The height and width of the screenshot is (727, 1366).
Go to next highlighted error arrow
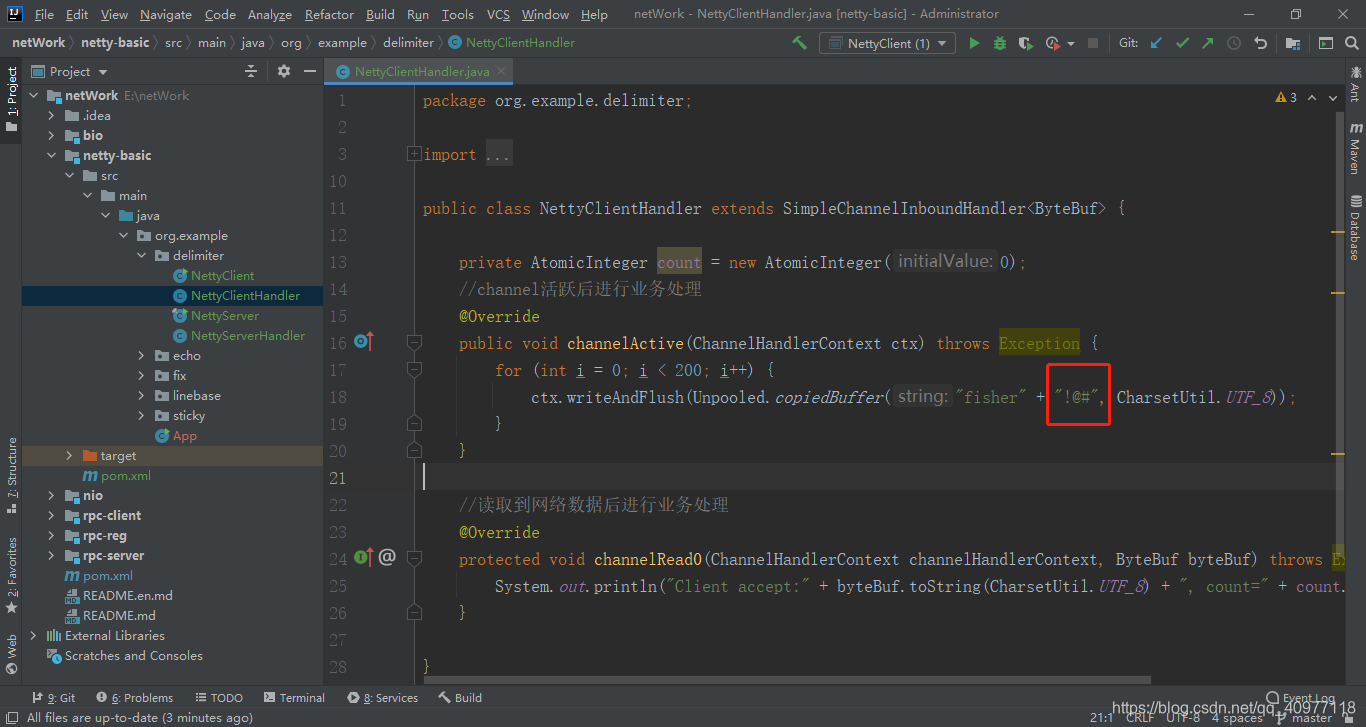[x=1333, y=98]
